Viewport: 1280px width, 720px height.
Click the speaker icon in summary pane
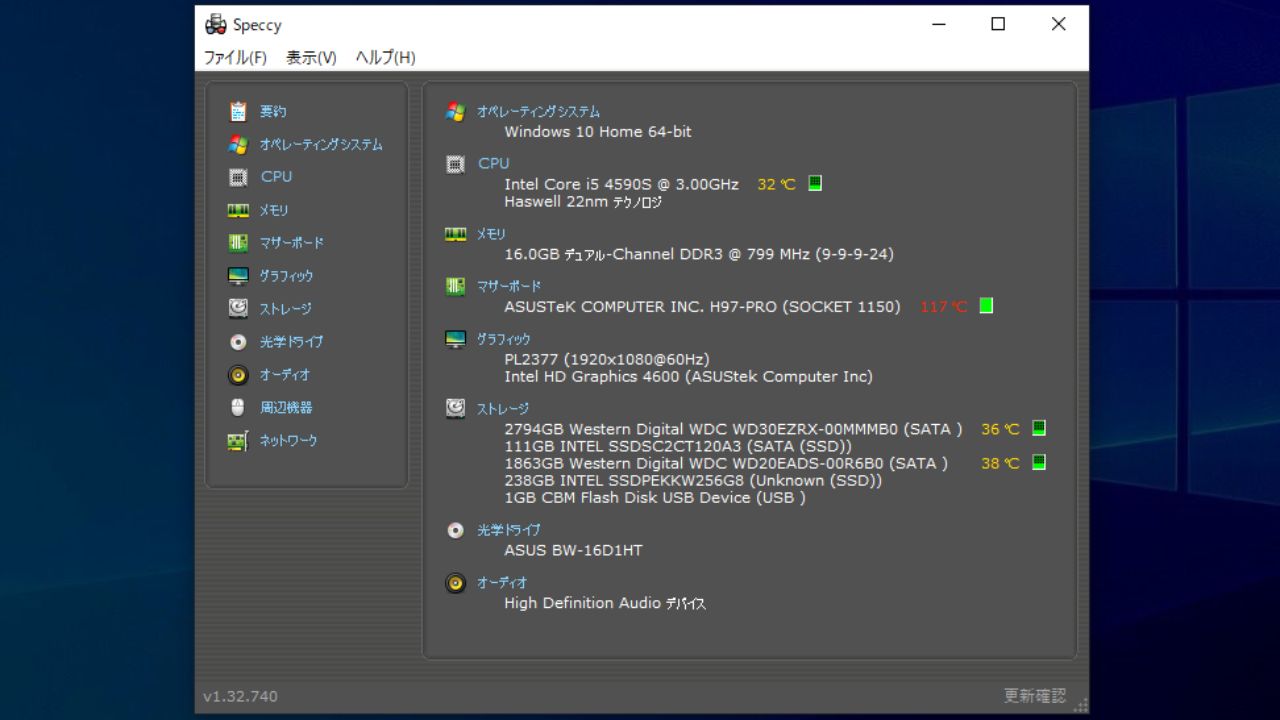pos(455,583)
